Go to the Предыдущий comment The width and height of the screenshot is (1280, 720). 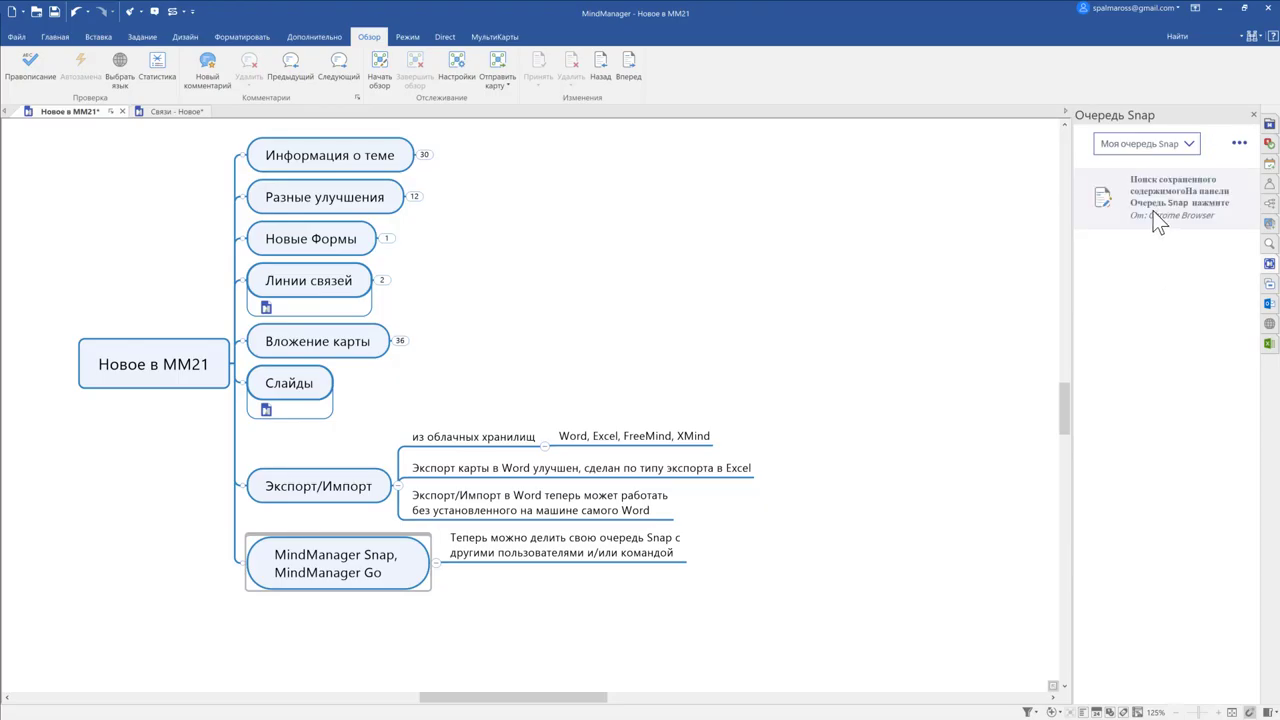(x=290, y=68)
